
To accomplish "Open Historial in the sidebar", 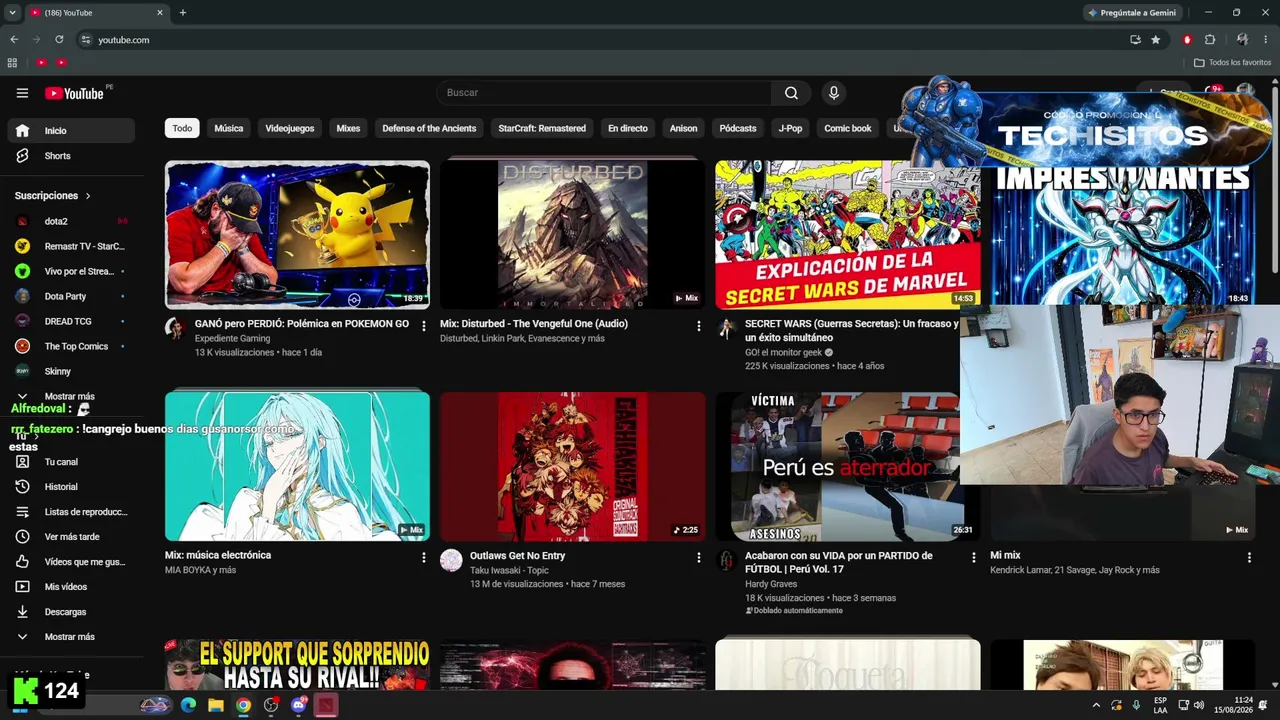I will [70, 487].
